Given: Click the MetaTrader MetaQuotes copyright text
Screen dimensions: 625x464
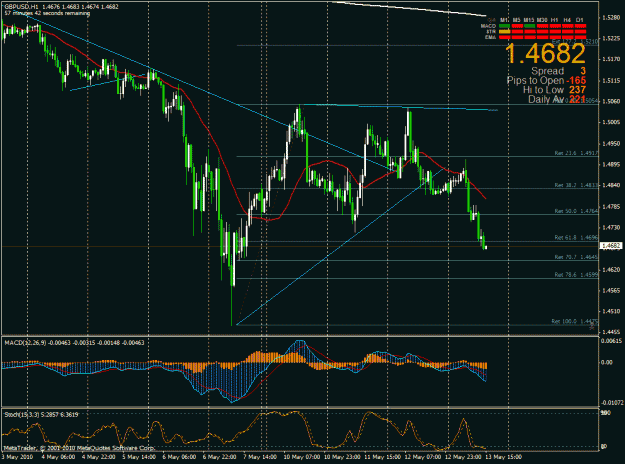Looking at the screenshot, I should [79, 448].
